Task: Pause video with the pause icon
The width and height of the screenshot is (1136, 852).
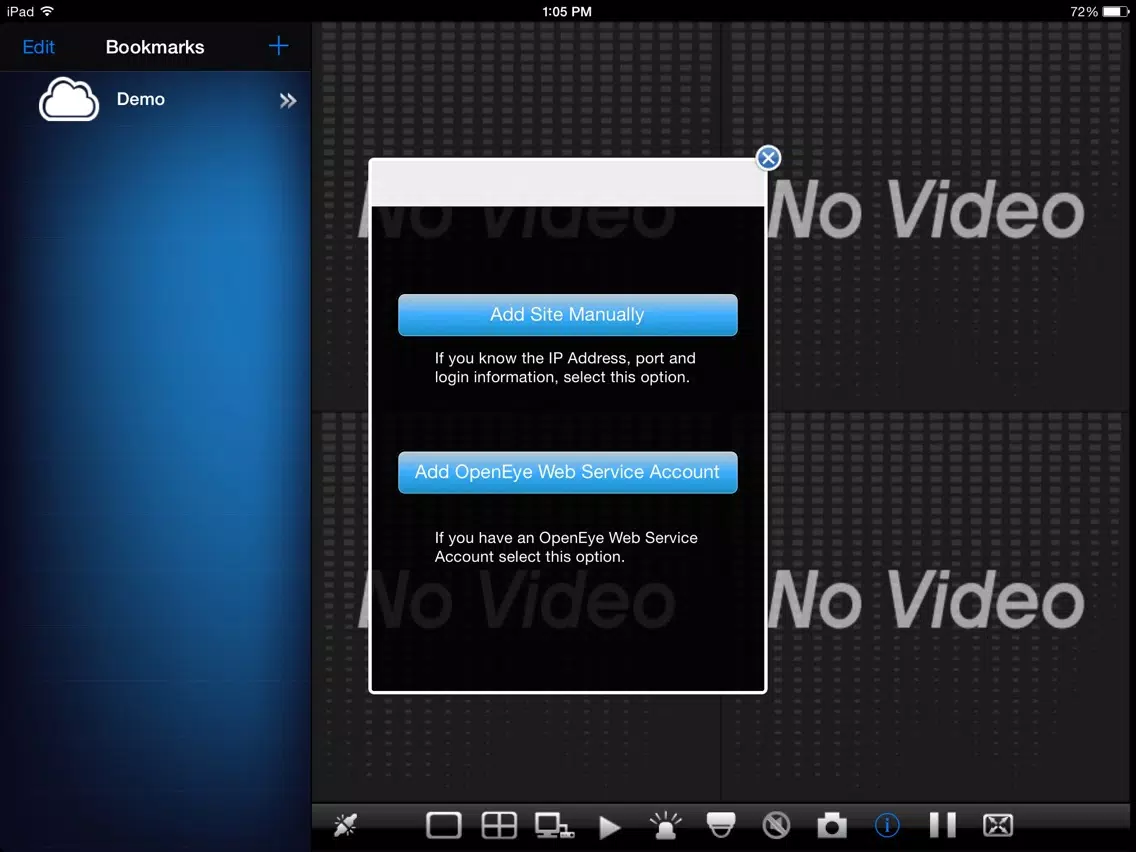Action: (x=943, y=824)
